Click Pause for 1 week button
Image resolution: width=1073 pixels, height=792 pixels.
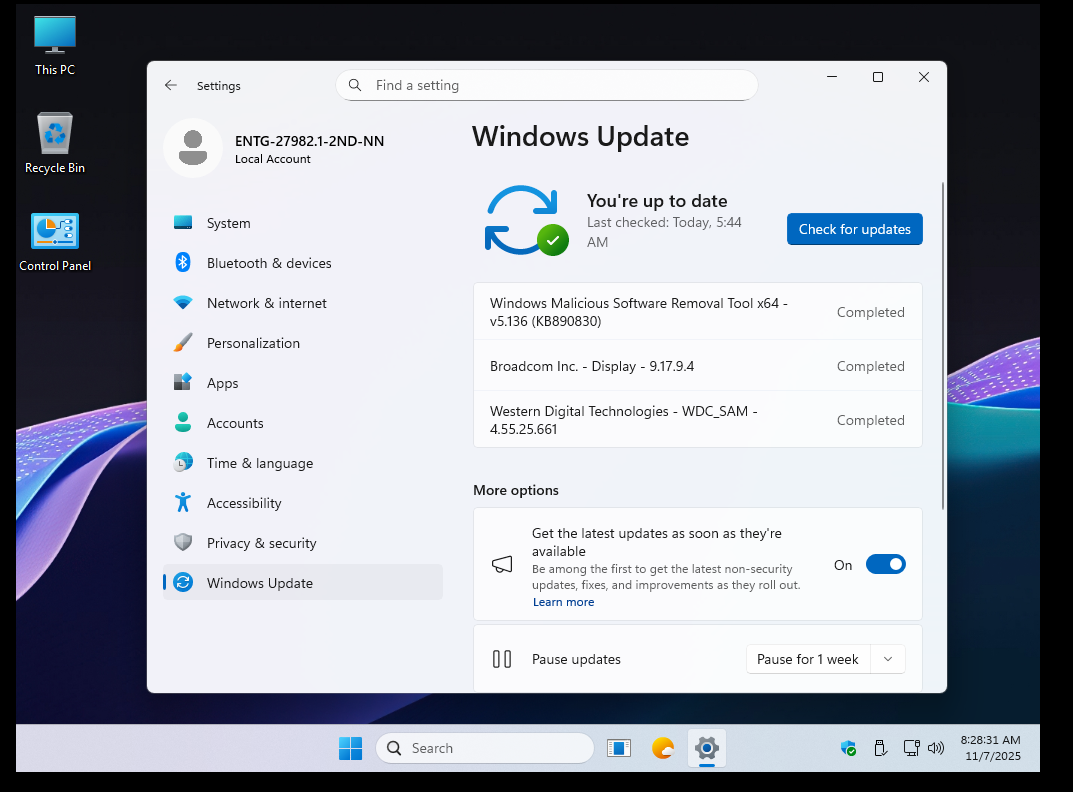pos(807,659)
